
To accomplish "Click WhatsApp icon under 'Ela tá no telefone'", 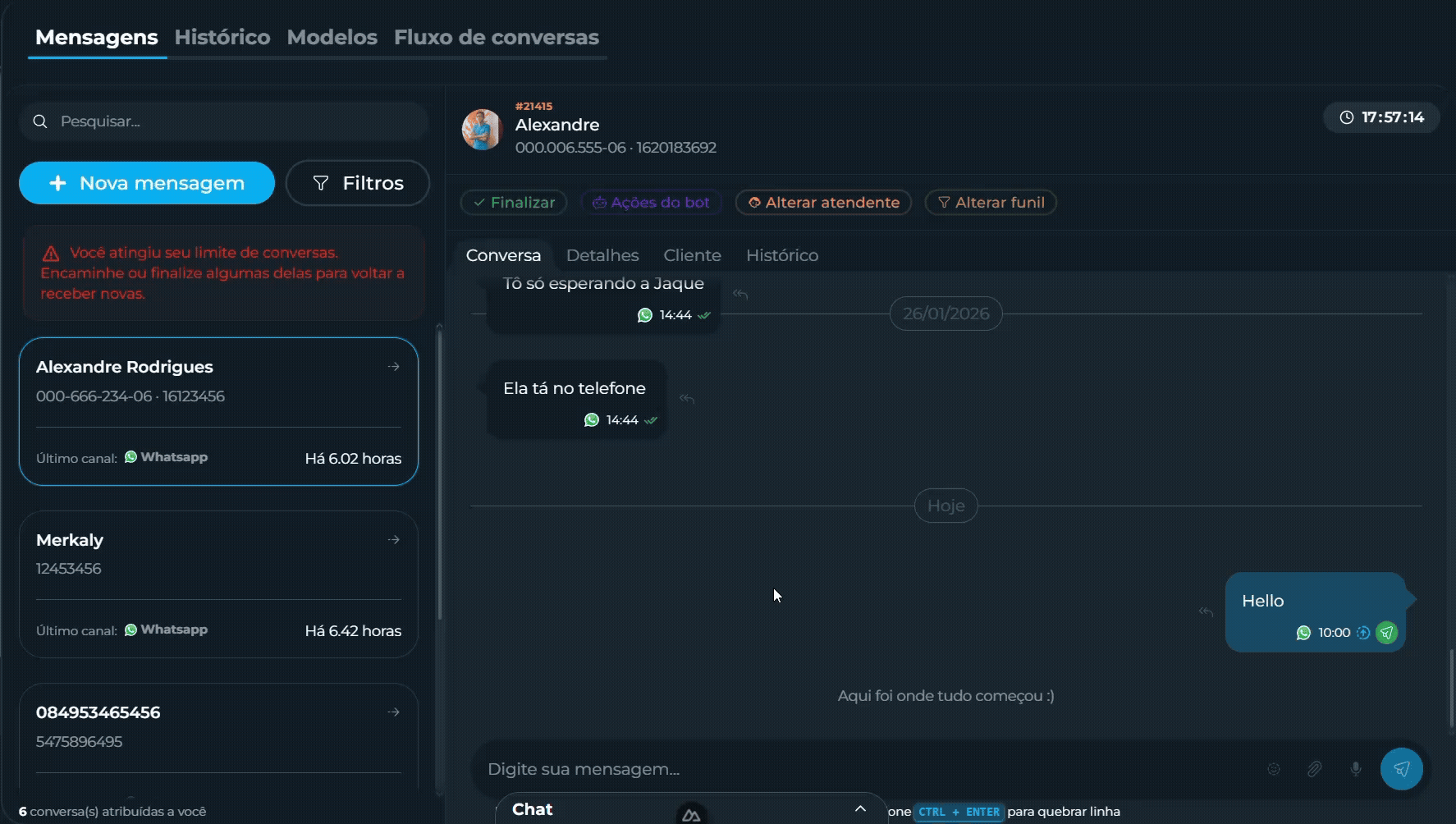I will pos(592,420).
